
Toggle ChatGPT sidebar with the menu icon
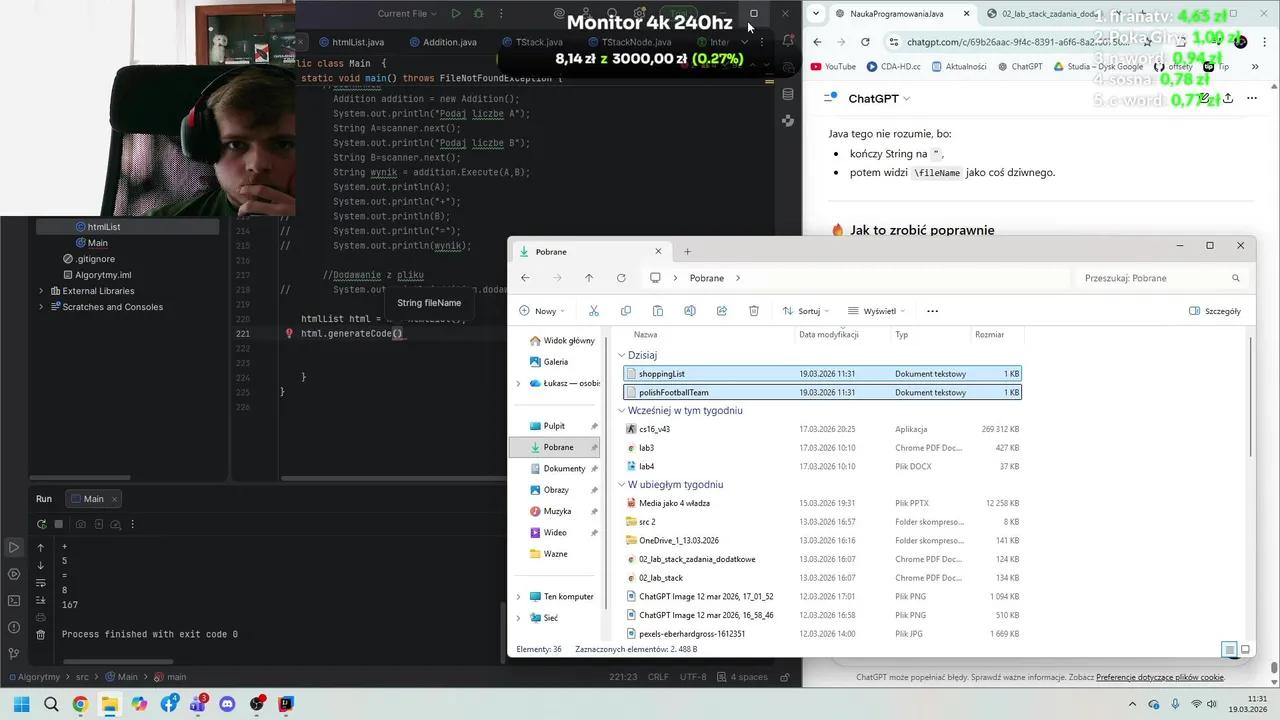coord(829,98)
